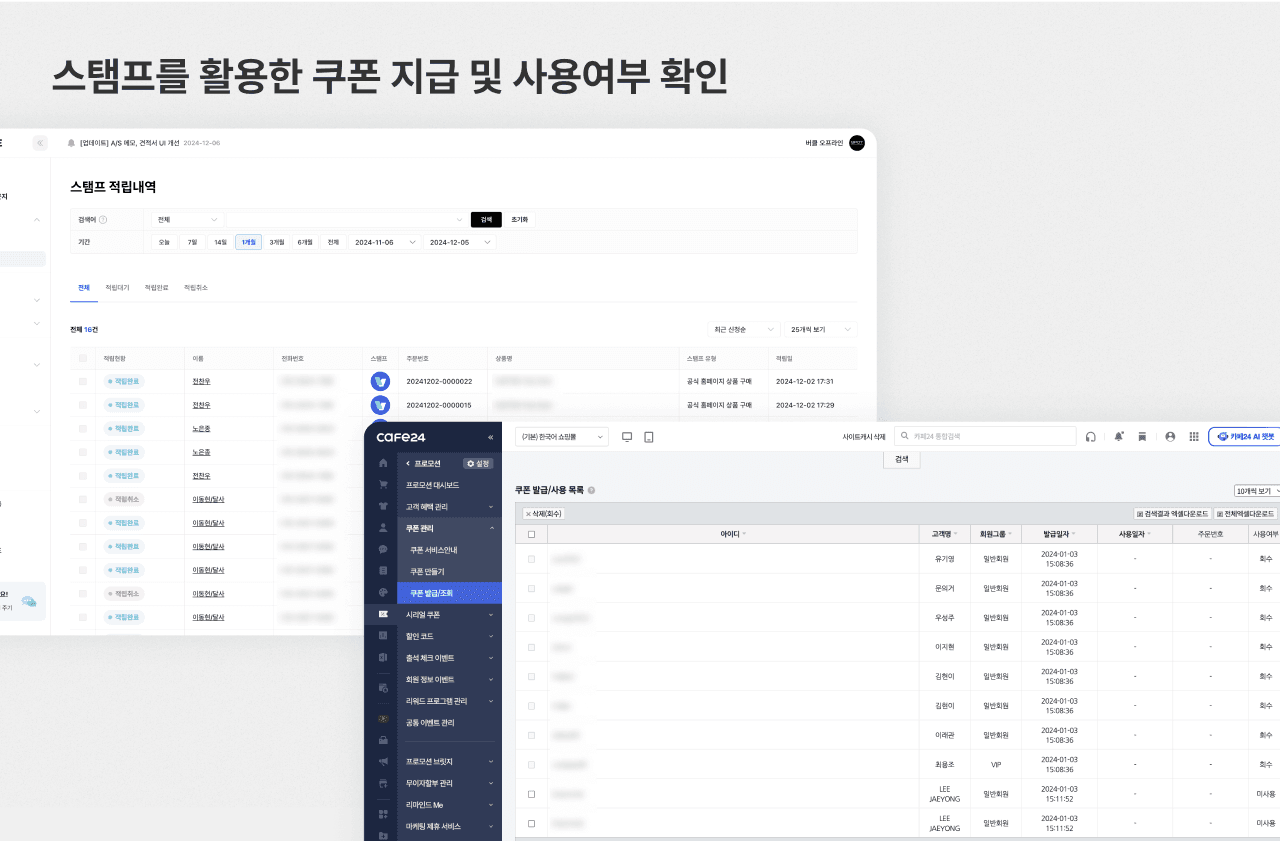Open the (기본) 한국어 쇼핑몰 shop dropdown

coord(562,437)
